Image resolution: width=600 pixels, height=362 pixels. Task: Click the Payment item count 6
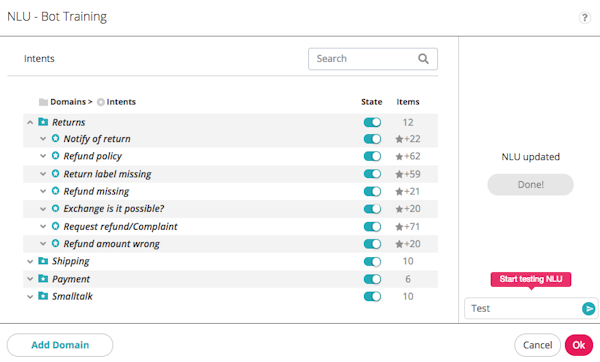408,279
